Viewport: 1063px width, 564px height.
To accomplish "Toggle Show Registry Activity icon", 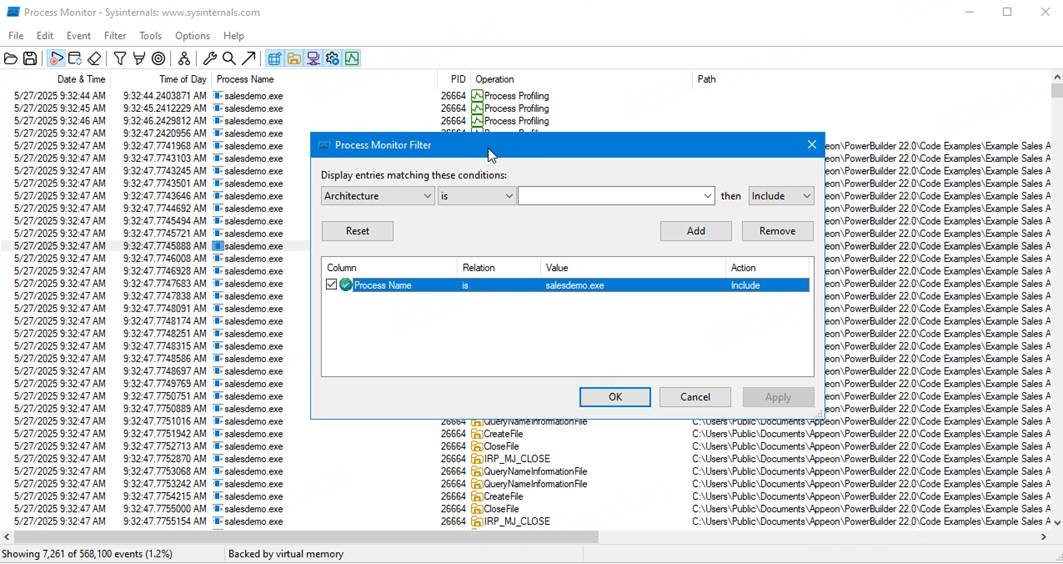I will tap(275, 58).
